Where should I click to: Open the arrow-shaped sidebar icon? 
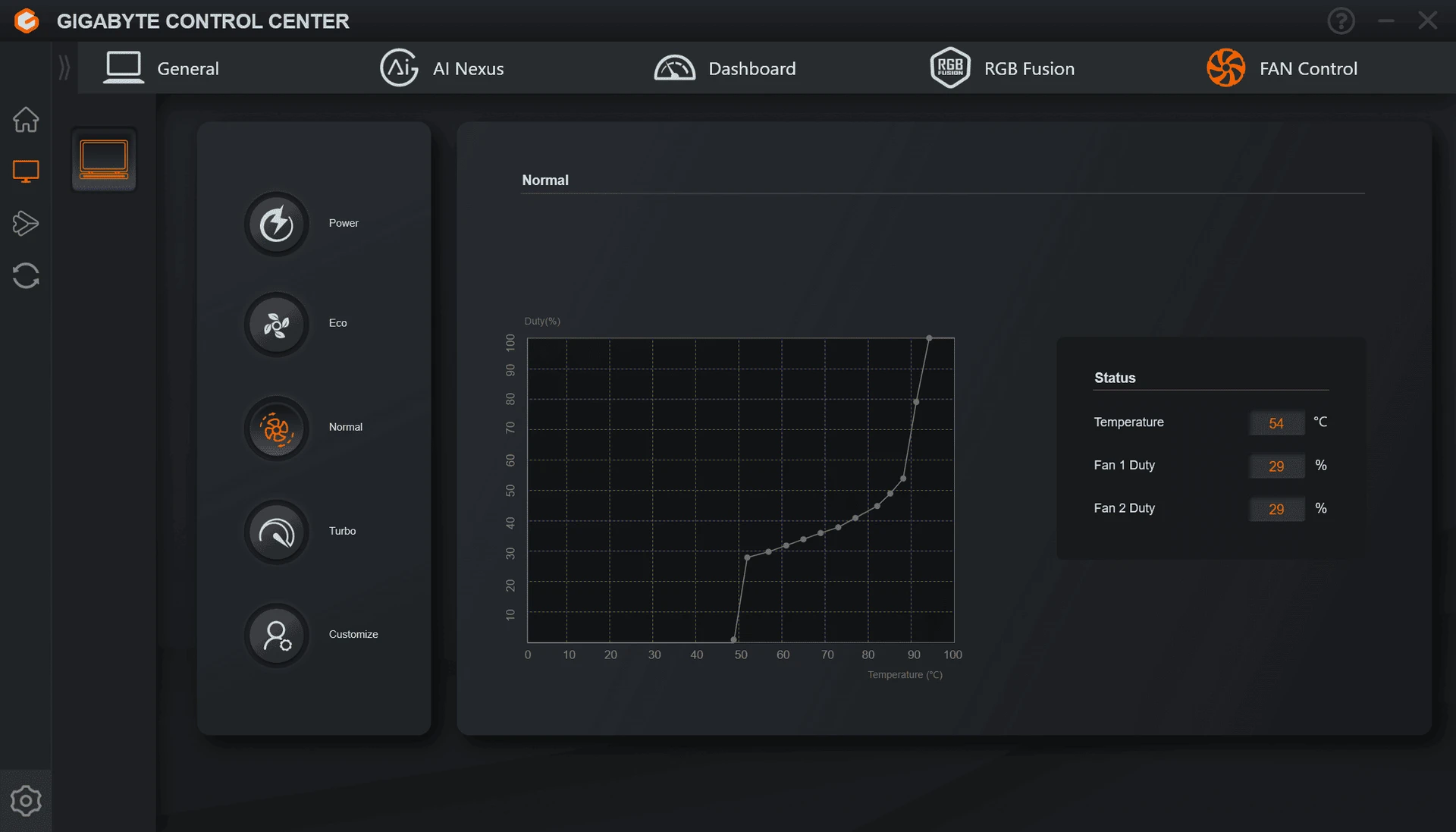tap(26, 223)
